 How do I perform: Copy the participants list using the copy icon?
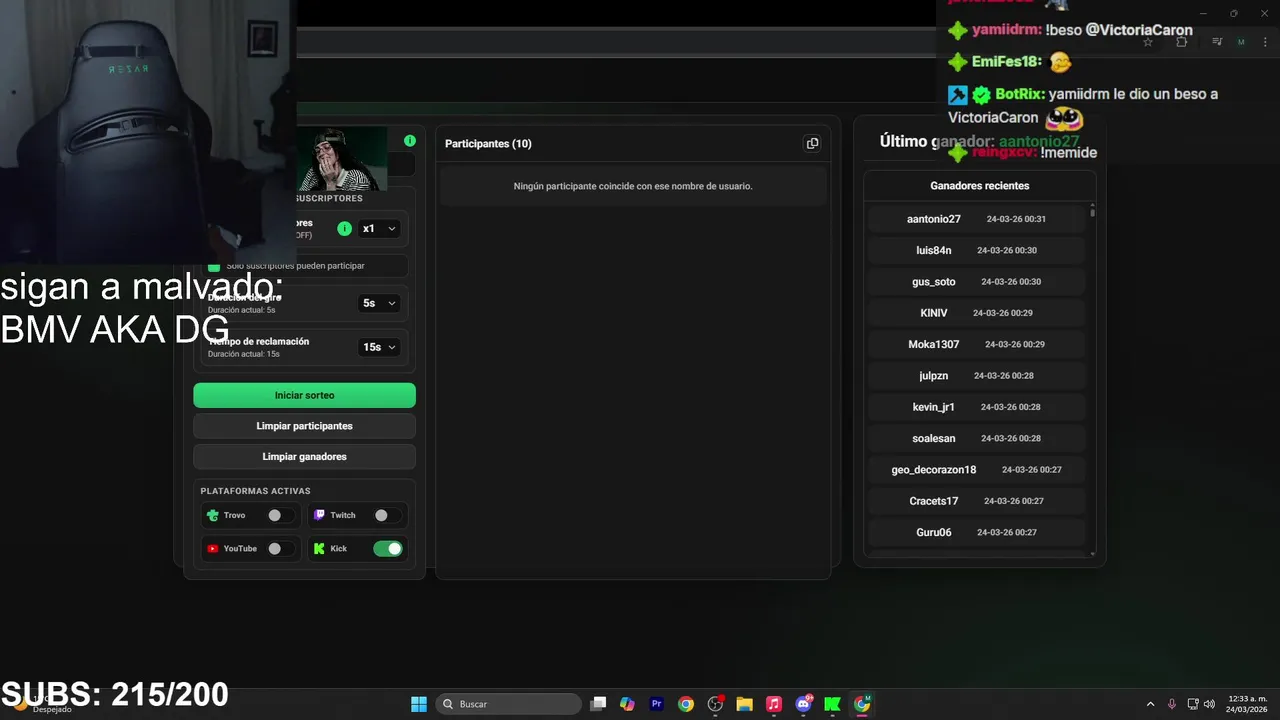812,144
